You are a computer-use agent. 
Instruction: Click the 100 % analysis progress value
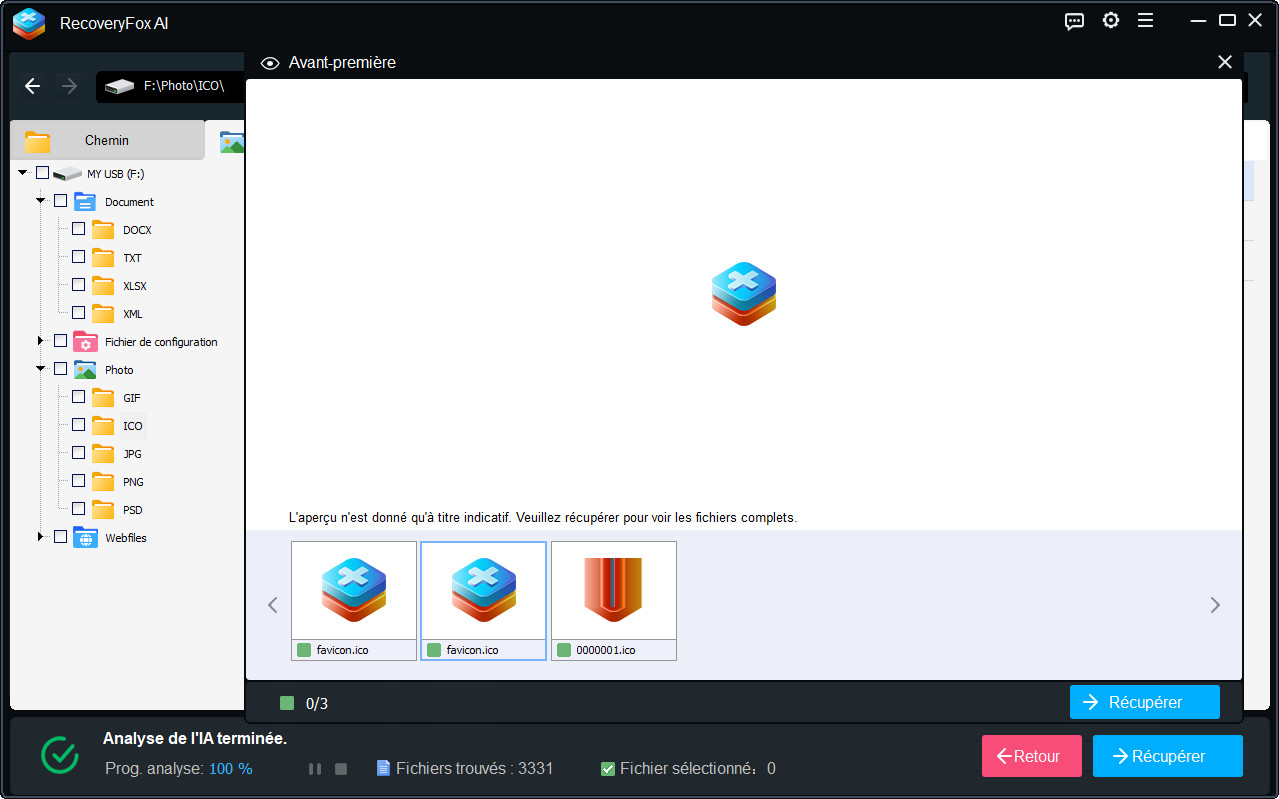point(231,769)
